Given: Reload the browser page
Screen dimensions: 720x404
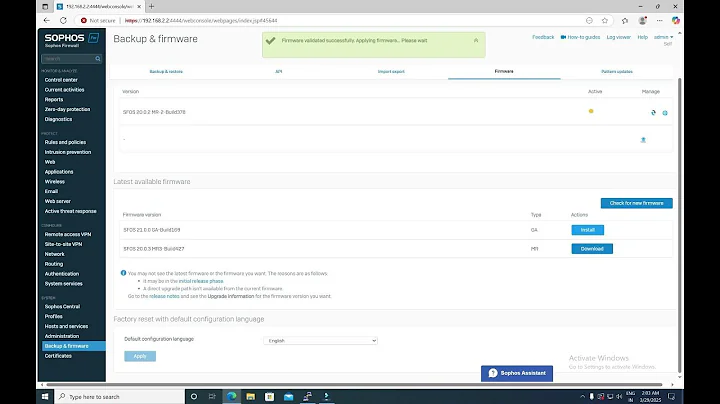Looking at the screenshot, I should pyautogui.click(x=63, y=20).
